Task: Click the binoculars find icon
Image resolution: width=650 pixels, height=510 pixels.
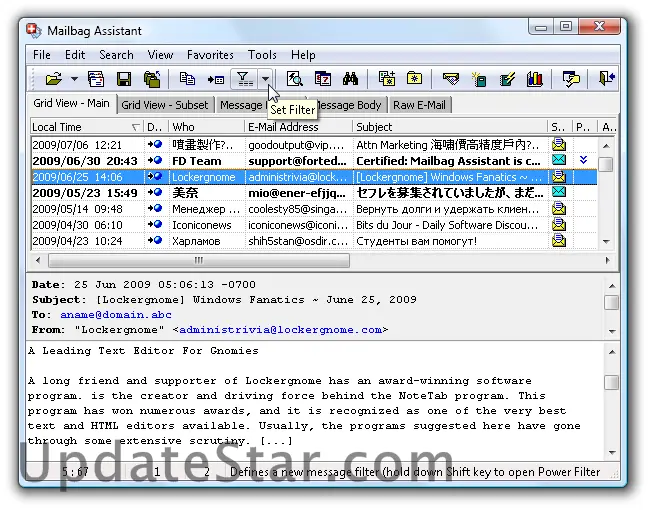Action: pyautogui.click(x=350, y=78)
